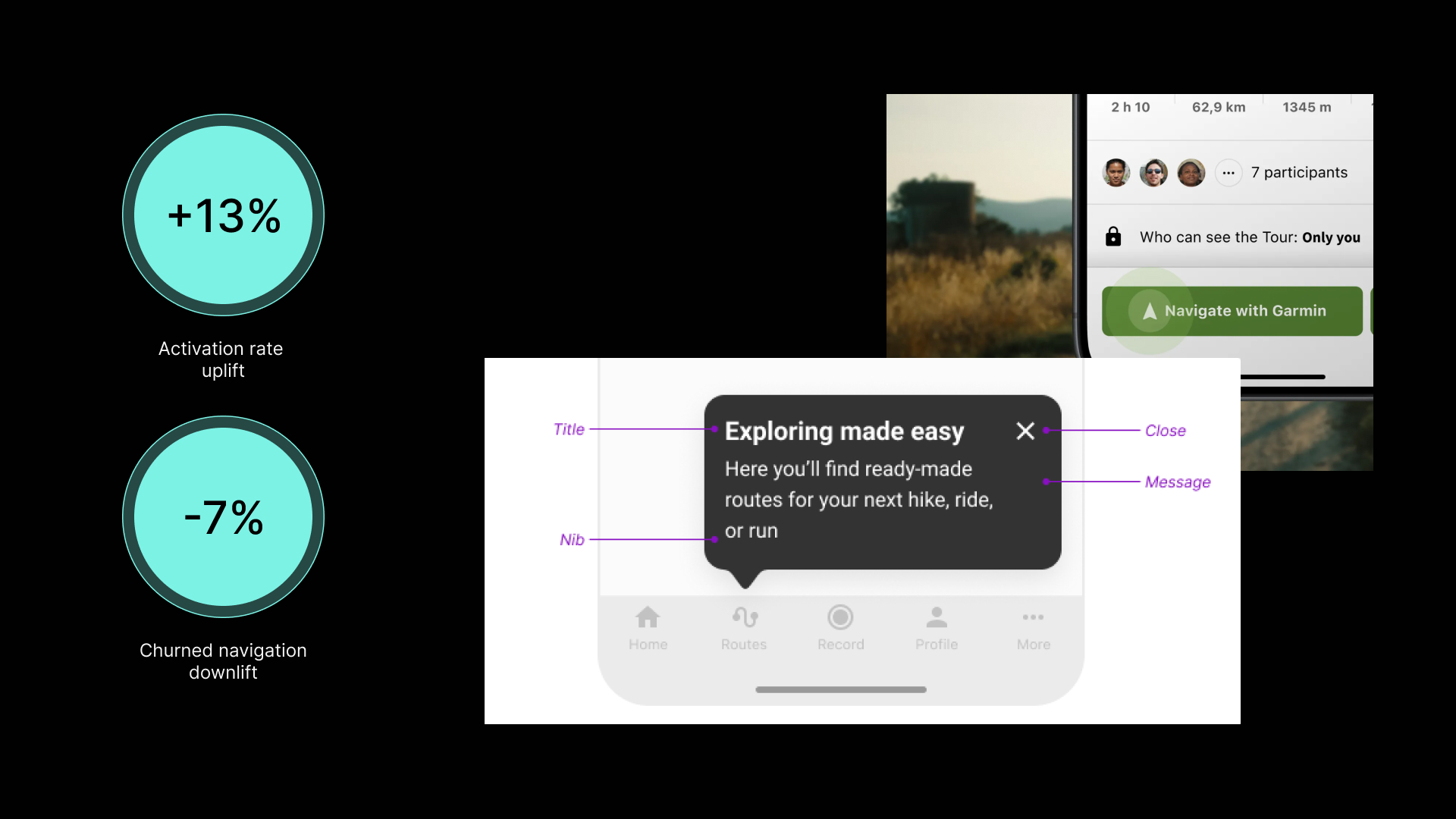
Task: Click the +13% activation rate circle
Action: point(224,215)
